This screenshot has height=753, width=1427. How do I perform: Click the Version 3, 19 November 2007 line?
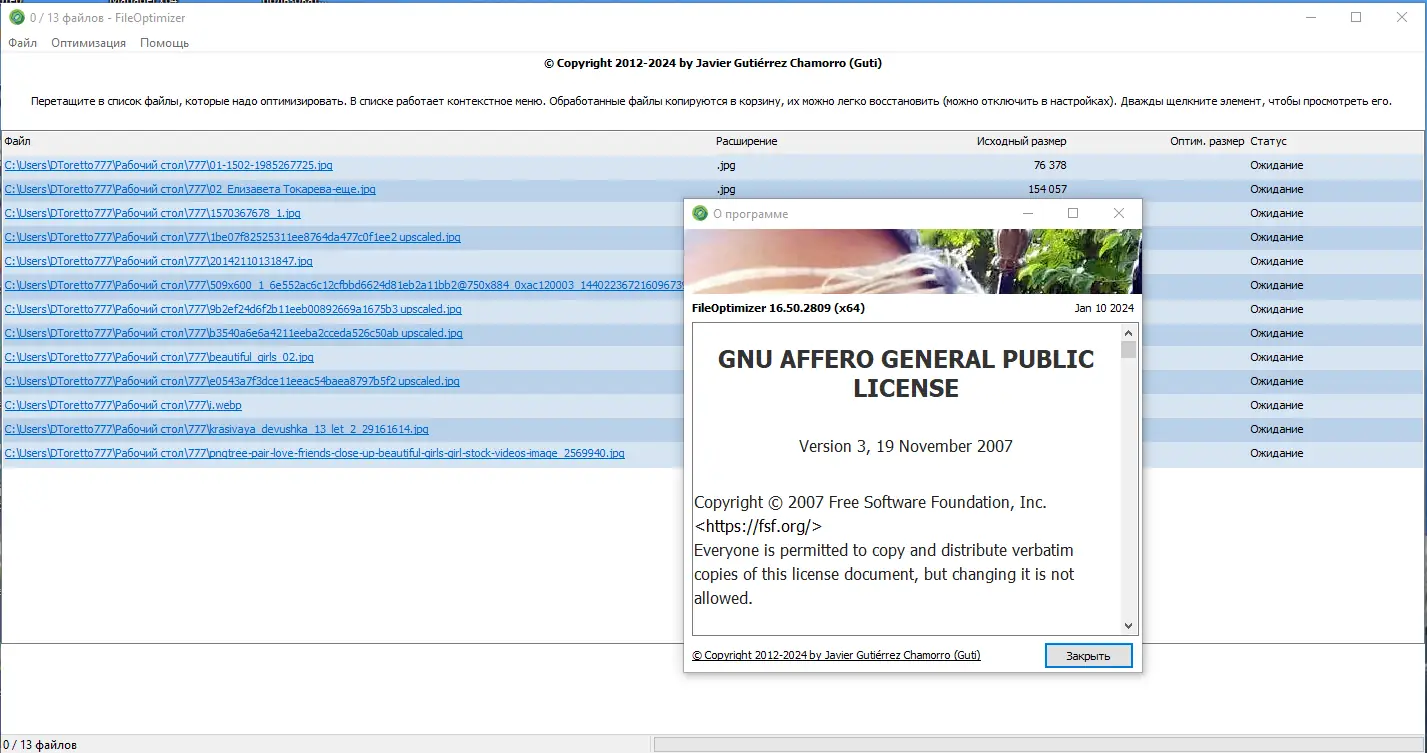[906, 446]
